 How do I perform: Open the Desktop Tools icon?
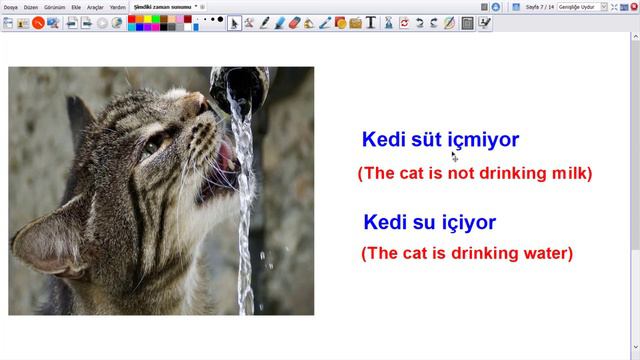click(x=53, y=23)
